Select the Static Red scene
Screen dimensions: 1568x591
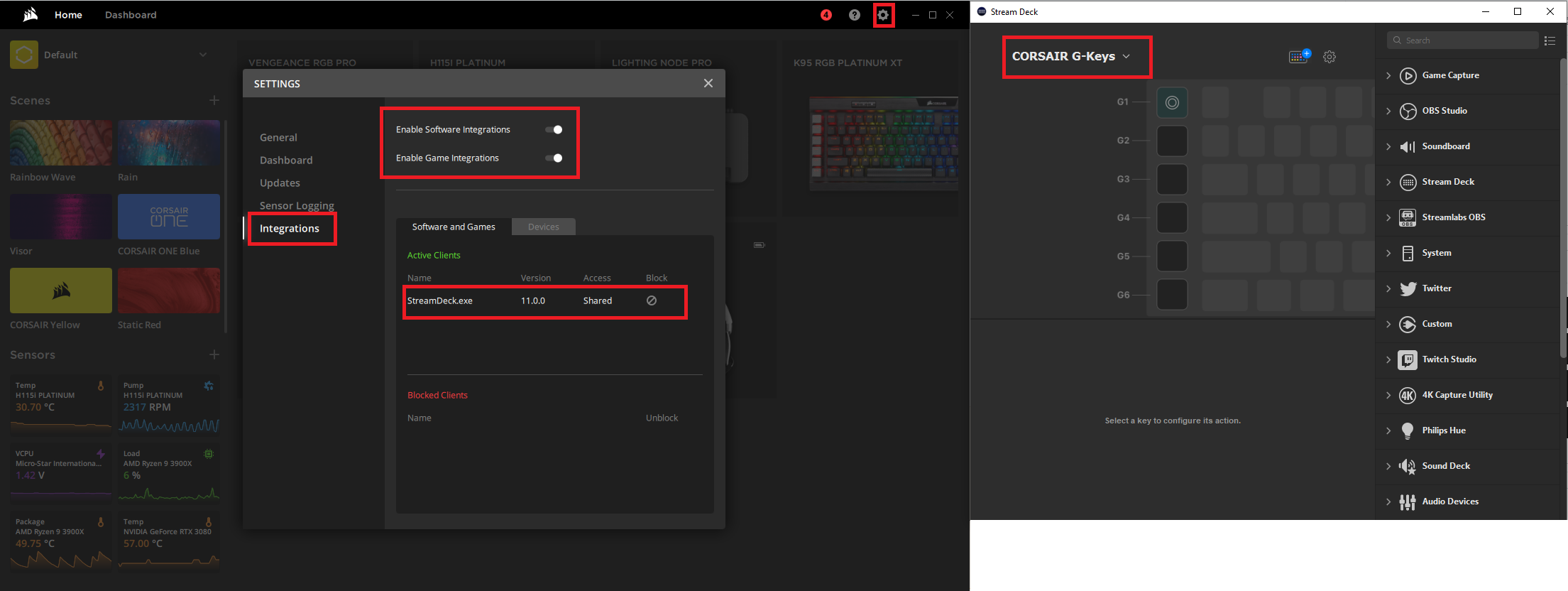tap(169, 291)
